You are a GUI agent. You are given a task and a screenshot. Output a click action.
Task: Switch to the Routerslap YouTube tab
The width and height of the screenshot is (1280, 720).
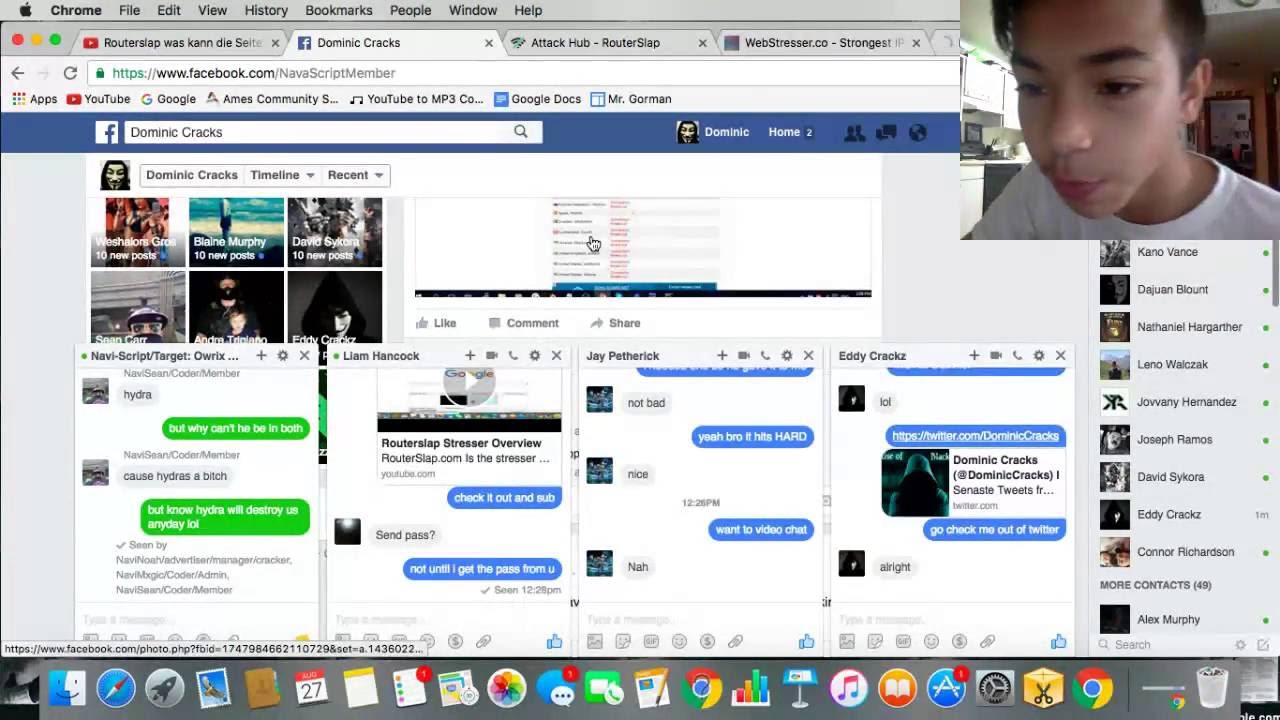point(182,43)
